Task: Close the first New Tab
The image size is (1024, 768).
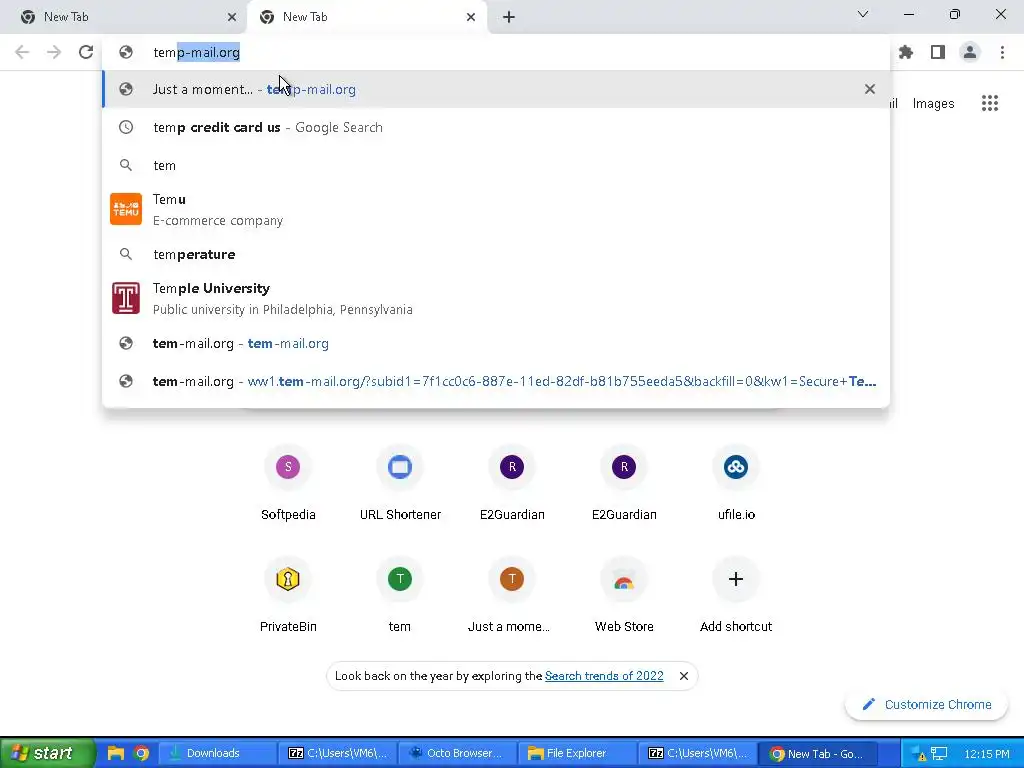Action: point(232,17)
